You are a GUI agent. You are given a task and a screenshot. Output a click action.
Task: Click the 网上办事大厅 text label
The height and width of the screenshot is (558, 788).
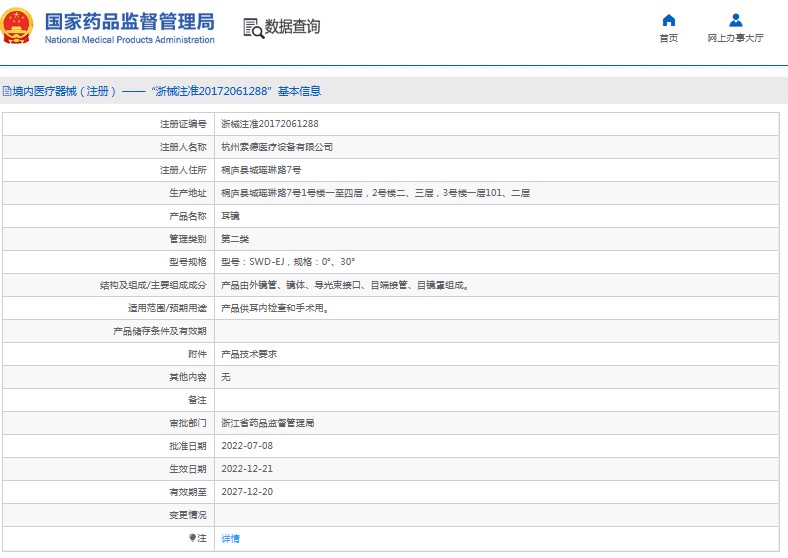pyautogui.click(x=735, y=38)
